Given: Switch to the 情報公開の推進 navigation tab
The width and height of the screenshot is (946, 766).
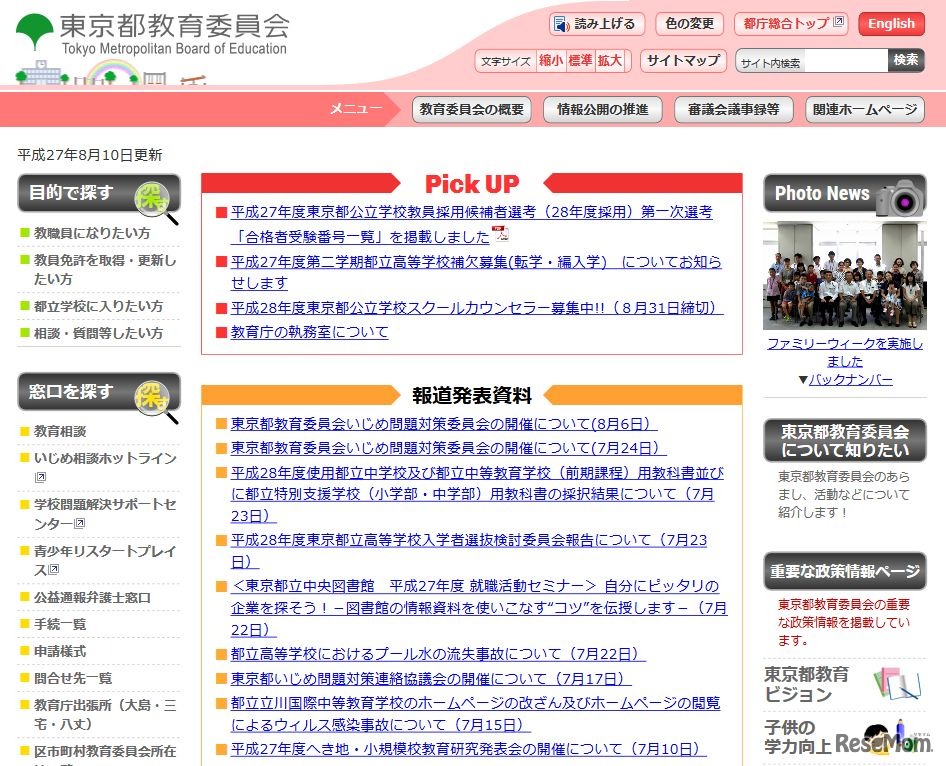Looking at the screenshot, I should pos(602,110).
